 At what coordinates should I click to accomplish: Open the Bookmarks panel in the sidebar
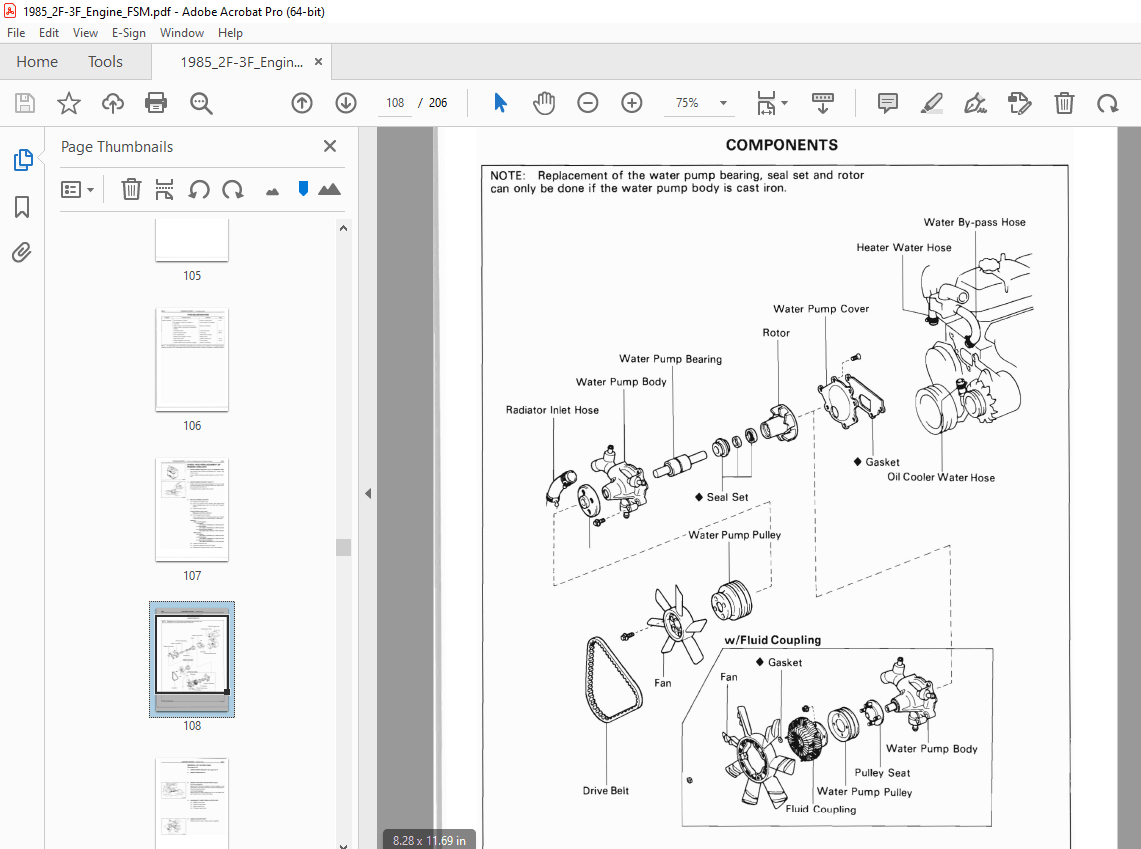coord(22,206)
